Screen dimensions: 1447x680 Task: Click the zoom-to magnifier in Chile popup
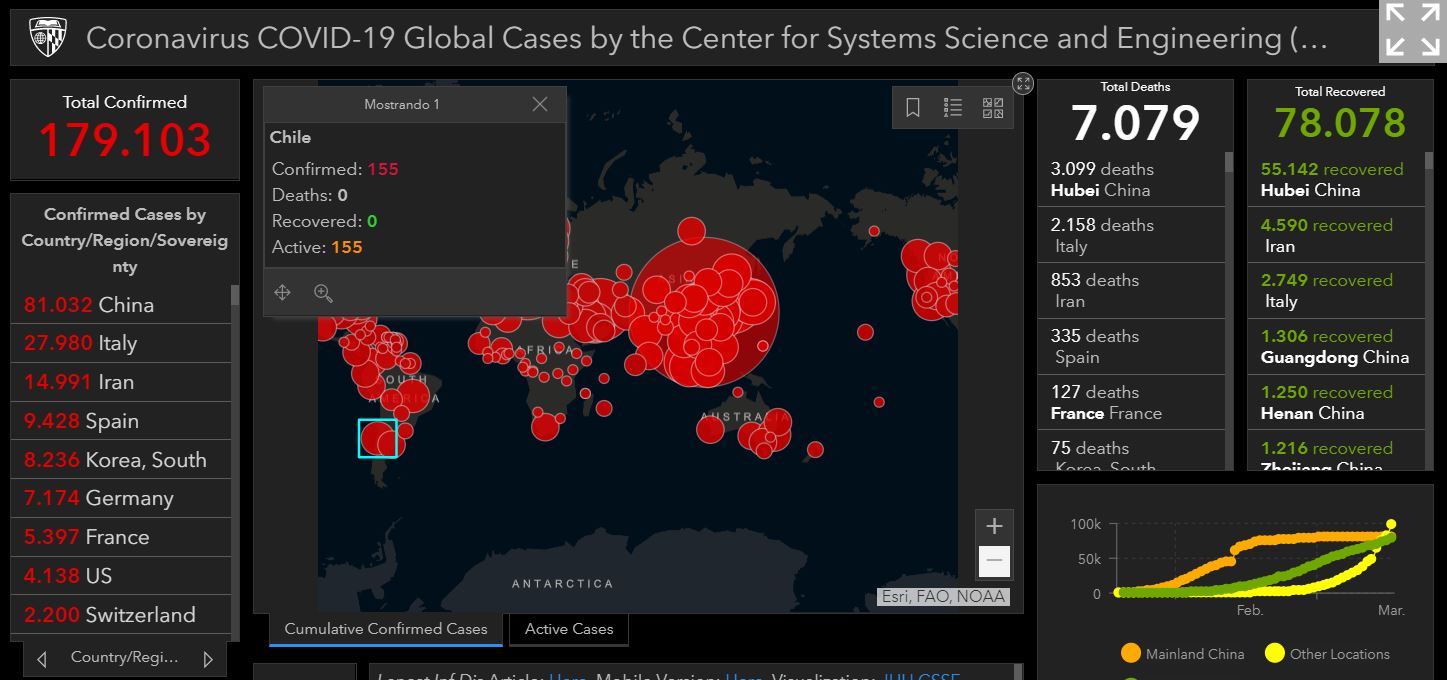tap(323, 292)
